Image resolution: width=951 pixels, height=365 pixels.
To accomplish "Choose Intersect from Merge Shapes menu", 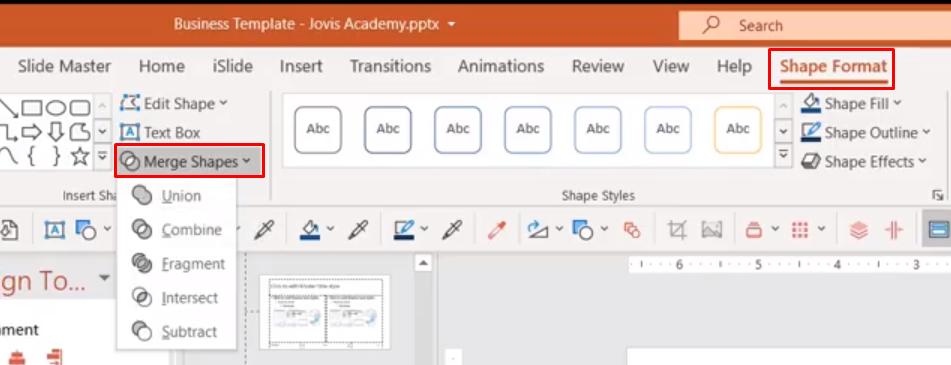I will pyautogui.click(x=175, y=298).
